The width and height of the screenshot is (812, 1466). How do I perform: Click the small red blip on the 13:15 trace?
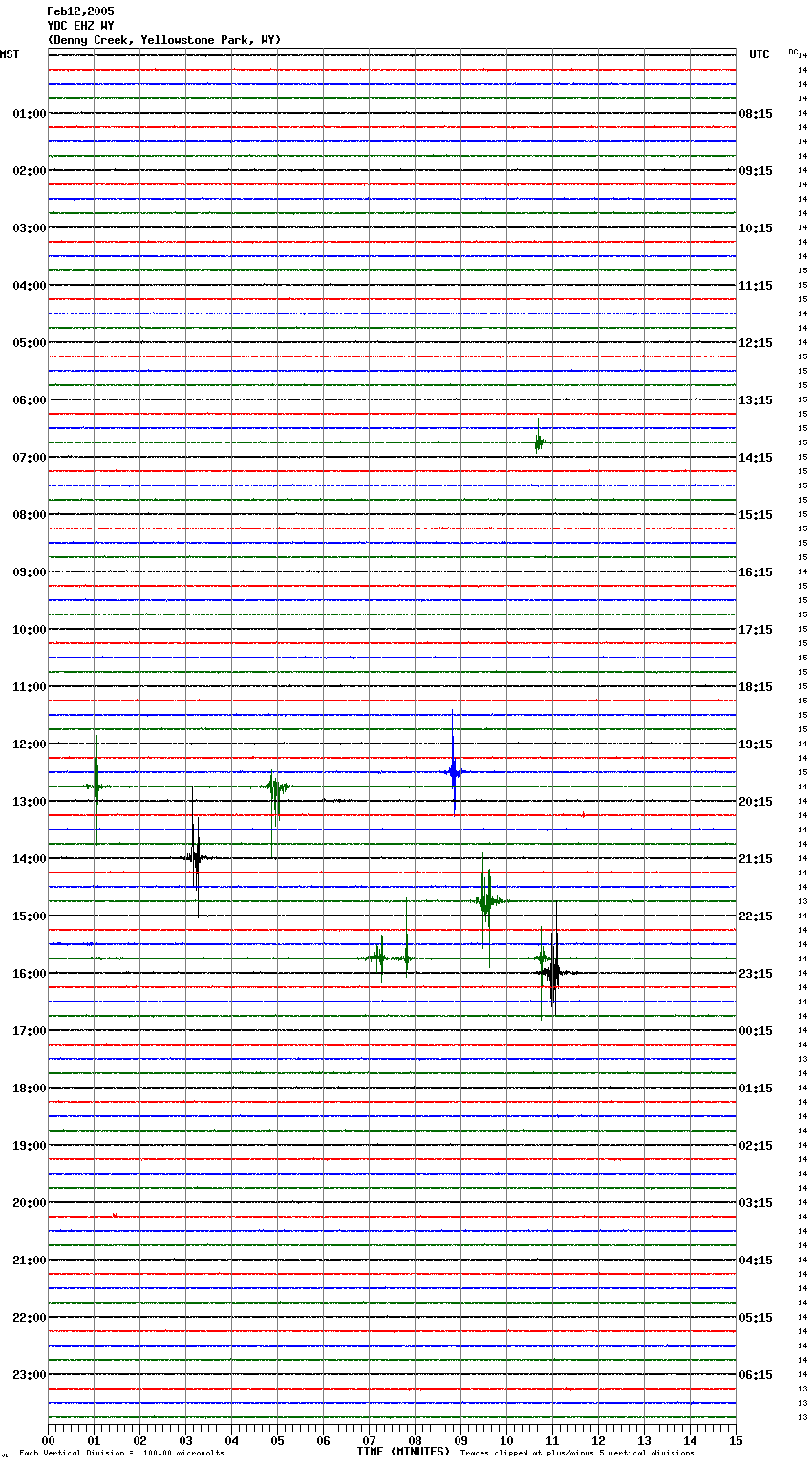583,815
